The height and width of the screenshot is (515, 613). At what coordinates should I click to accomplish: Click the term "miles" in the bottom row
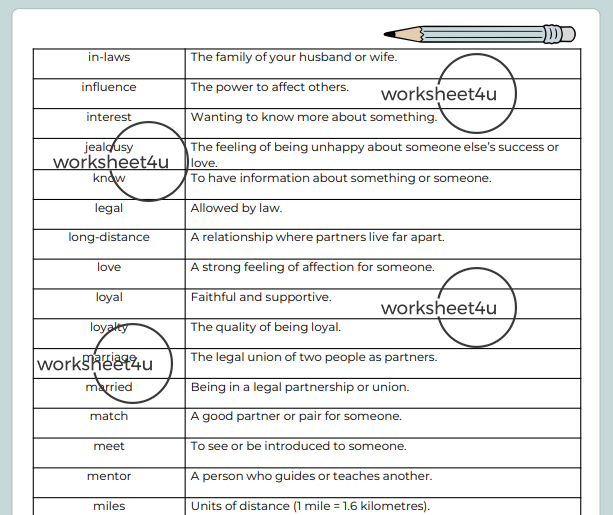[109, 506]
